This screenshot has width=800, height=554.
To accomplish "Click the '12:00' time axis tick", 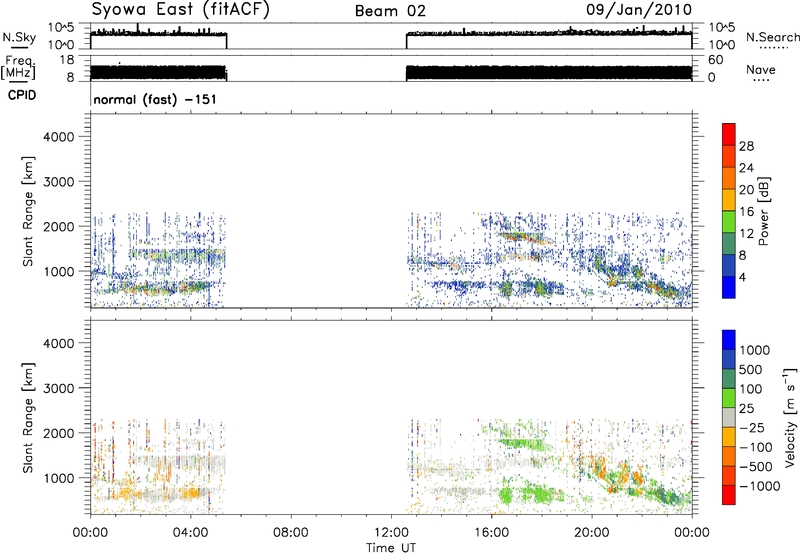I will 391,533.
